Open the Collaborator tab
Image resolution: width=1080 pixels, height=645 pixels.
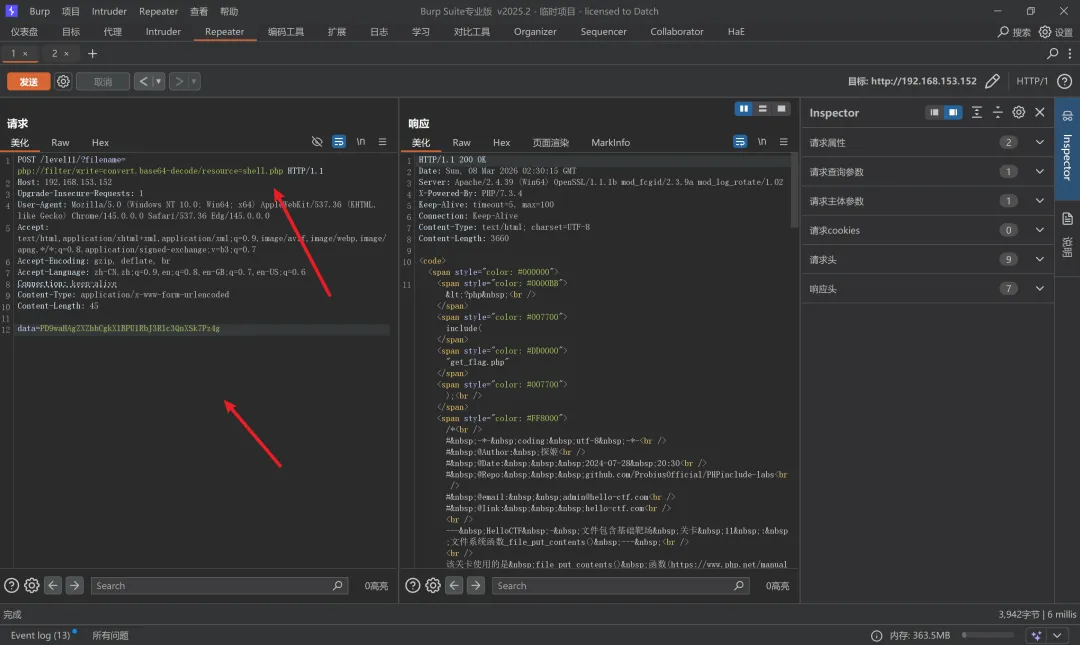(x=676, y=32)
